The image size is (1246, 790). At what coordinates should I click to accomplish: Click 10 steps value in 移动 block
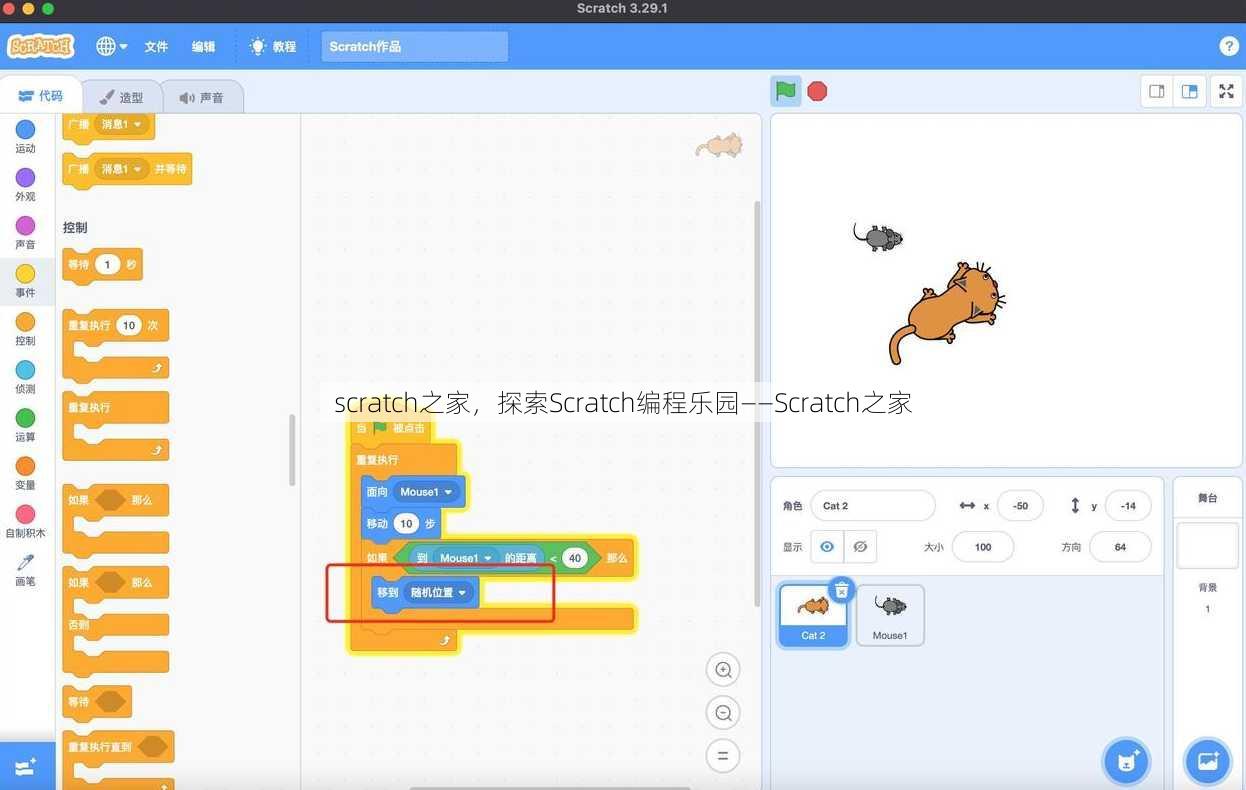(x=405, y=523)
